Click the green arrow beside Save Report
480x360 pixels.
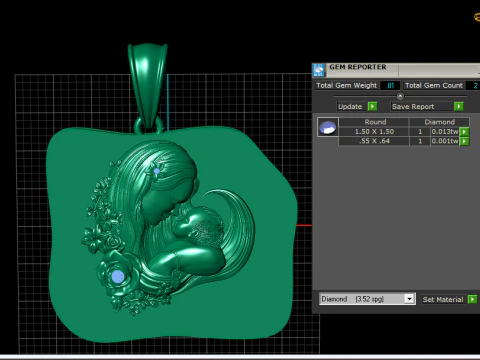459,106
